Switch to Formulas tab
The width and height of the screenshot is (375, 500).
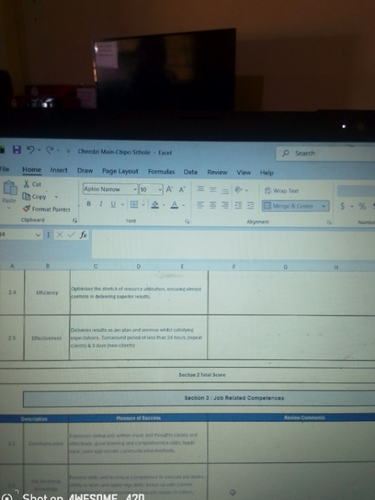161,172
